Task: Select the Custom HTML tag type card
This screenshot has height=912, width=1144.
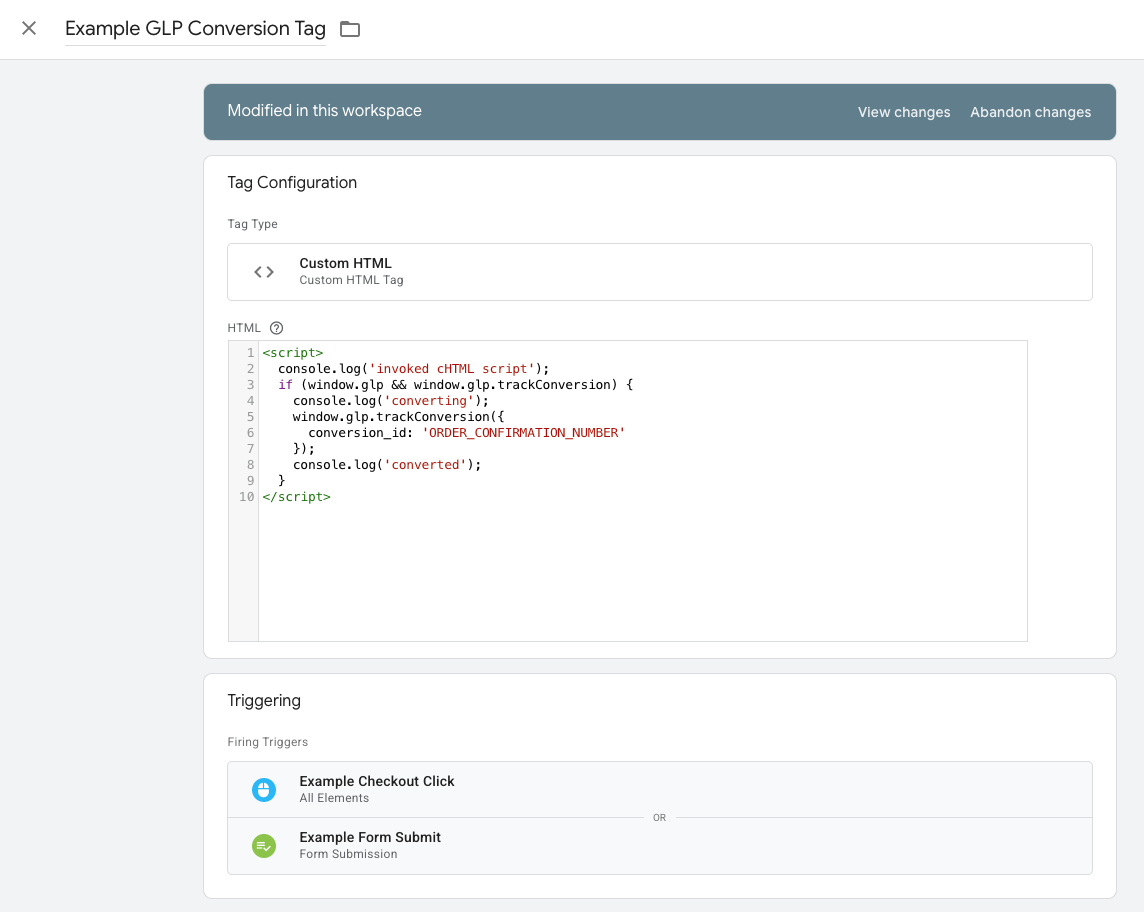Action: click(659, 272)
